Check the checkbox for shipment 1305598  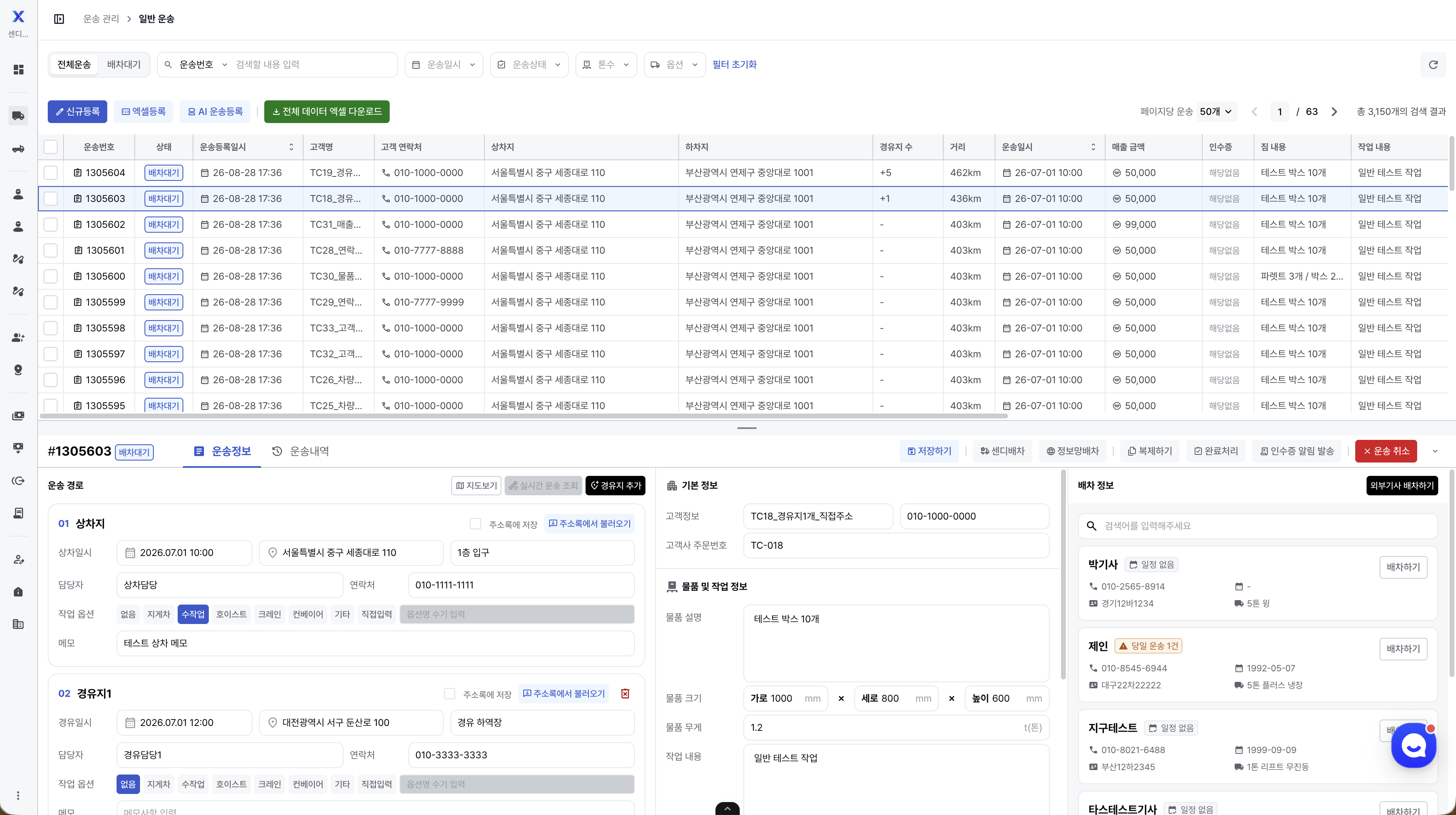point(51,328)
